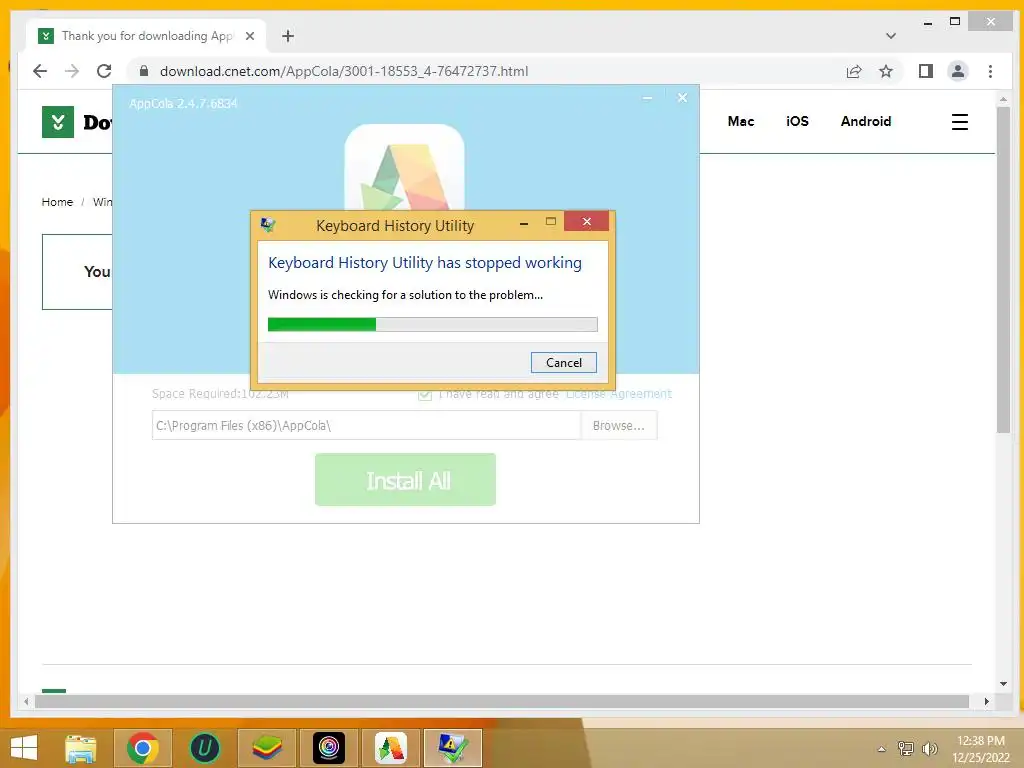Image resolution: width=1024 pixels, height=768 pixels.
Task: Click AppCola install path field
Action: 366,425
